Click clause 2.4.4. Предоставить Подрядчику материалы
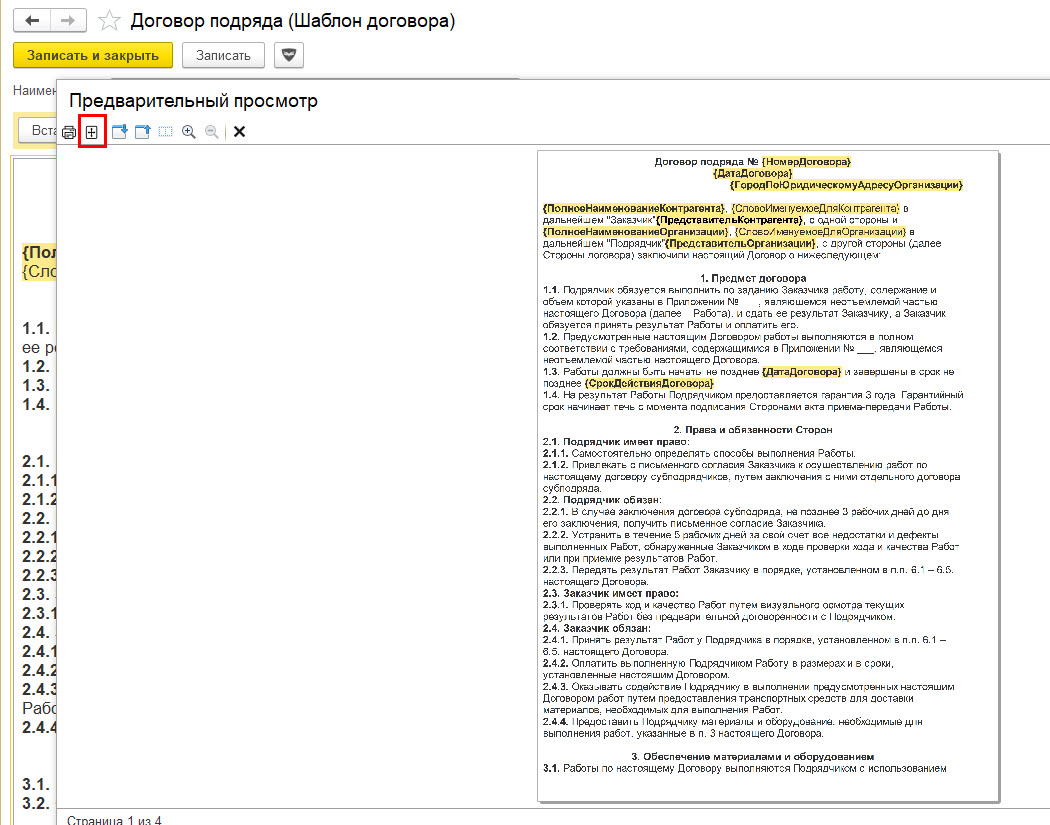 click(733, 727)
